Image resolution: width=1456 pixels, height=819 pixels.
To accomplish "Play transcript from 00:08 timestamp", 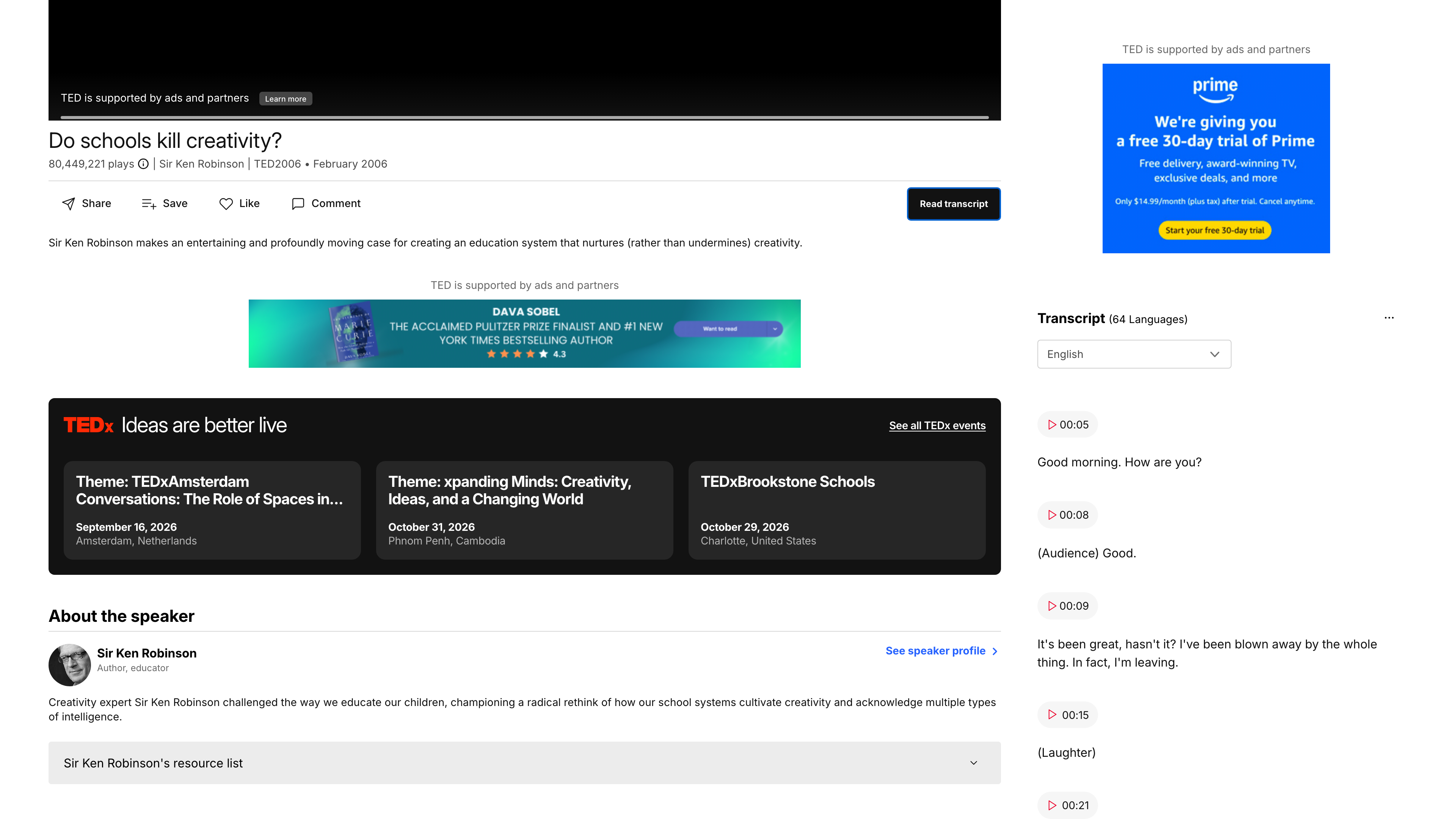I will coord(1068,515).
